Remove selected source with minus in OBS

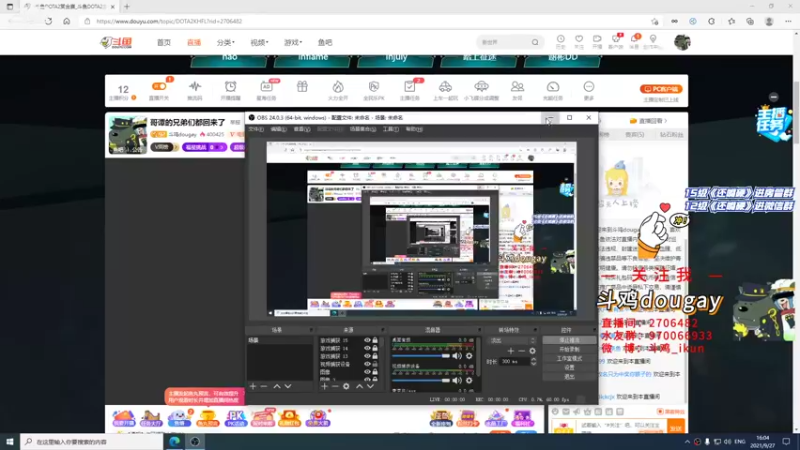tap(335, 386)
